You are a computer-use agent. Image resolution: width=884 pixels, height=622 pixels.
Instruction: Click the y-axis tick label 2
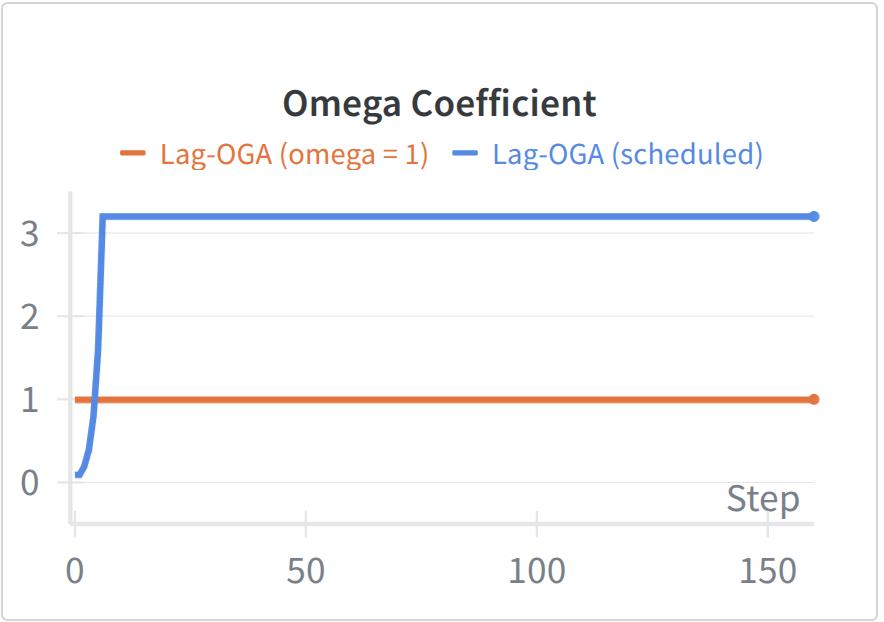[32, 317]
